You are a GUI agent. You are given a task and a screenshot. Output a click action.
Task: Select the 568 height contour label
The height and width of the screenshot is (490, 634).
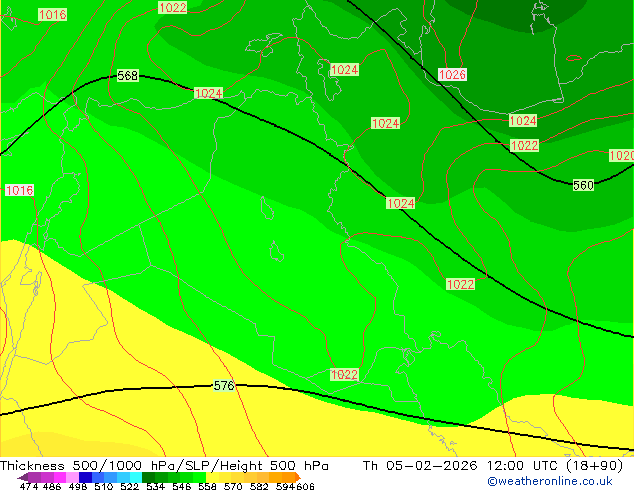pyautogui.click(x=127, y=75)
